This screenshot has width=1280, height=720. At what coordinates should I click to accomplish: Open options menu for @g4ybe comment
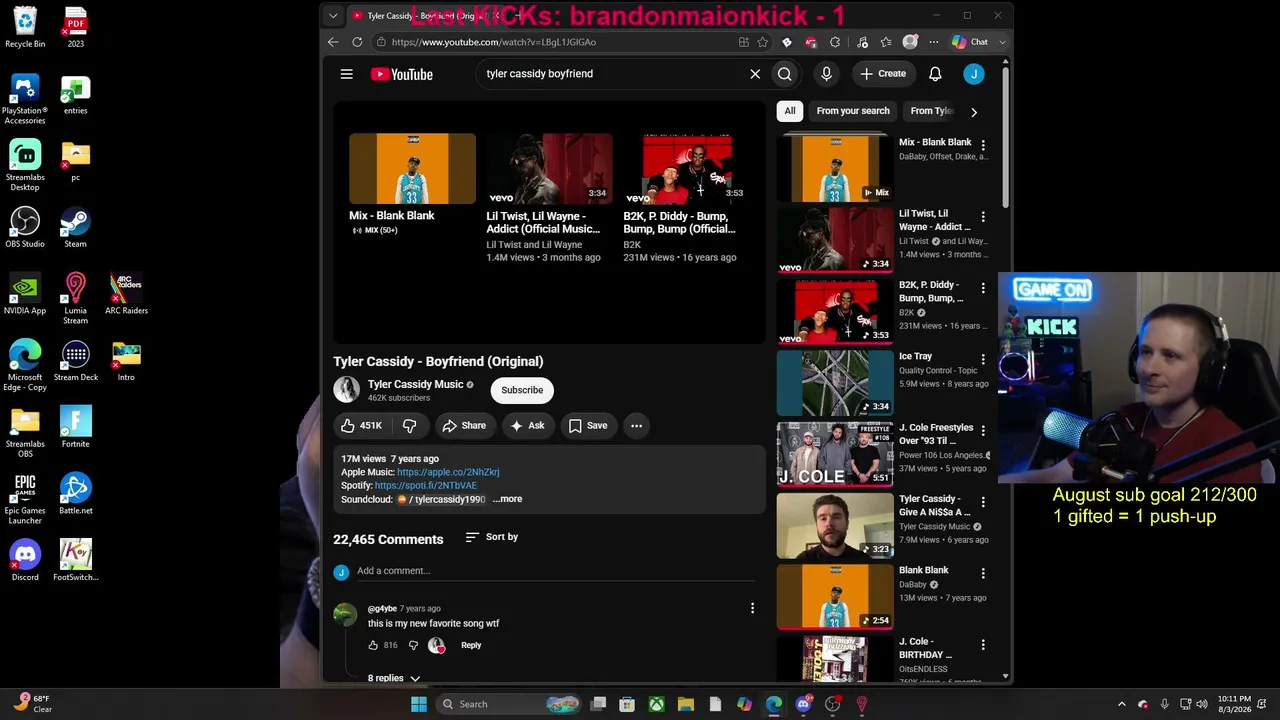(x=752, y=608)
